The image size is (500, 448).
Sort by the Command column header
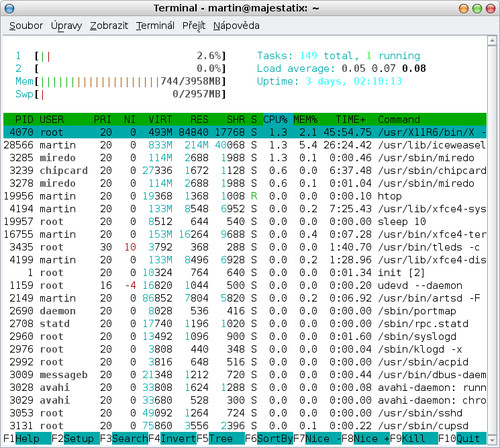(x=399, y=119)
